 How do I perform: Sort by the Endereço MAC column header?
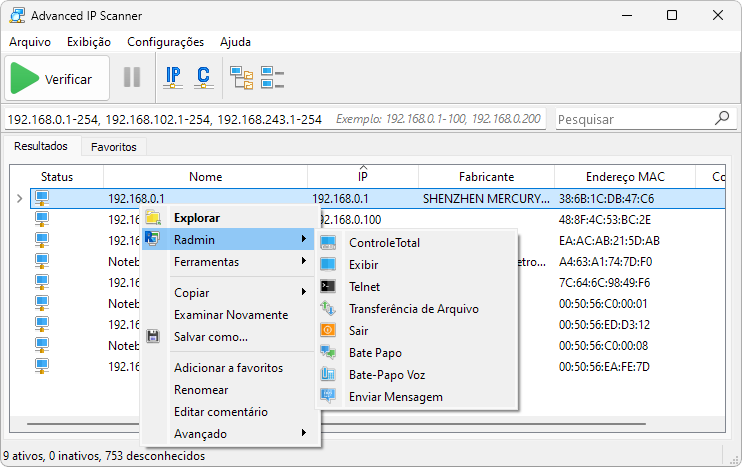click(x=625, y=177)
